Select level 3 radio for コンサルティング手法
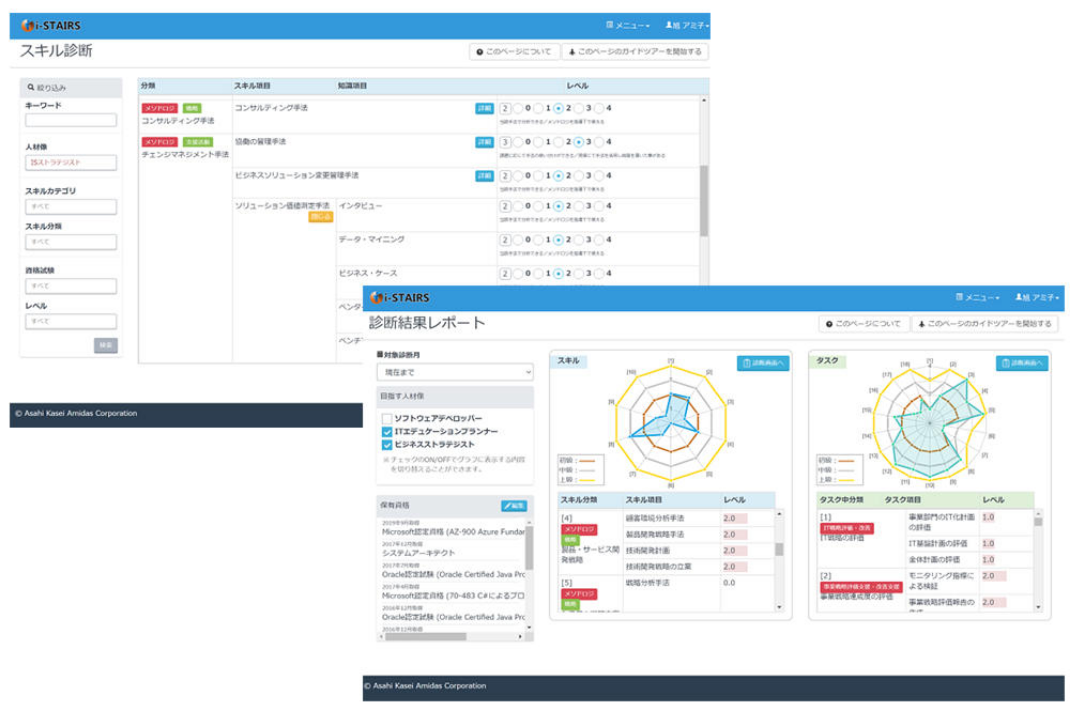This screenshot has height=712, width=1070. coord(579,108)
